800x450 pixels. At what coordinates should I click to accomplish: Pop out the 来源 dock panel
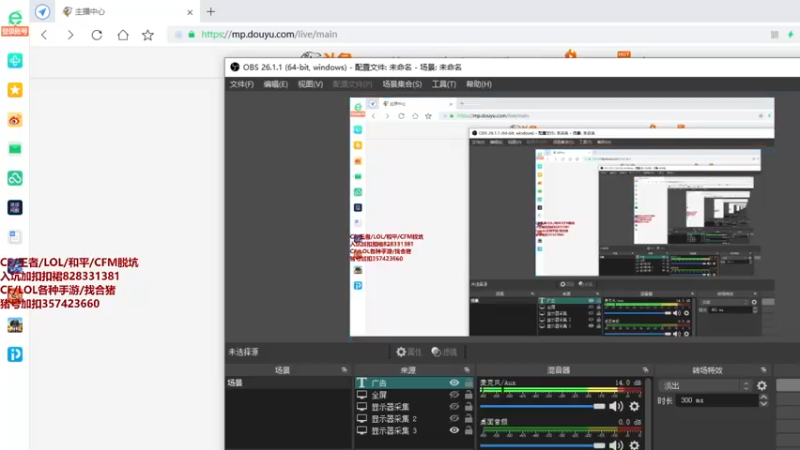(x=467, y=370)
